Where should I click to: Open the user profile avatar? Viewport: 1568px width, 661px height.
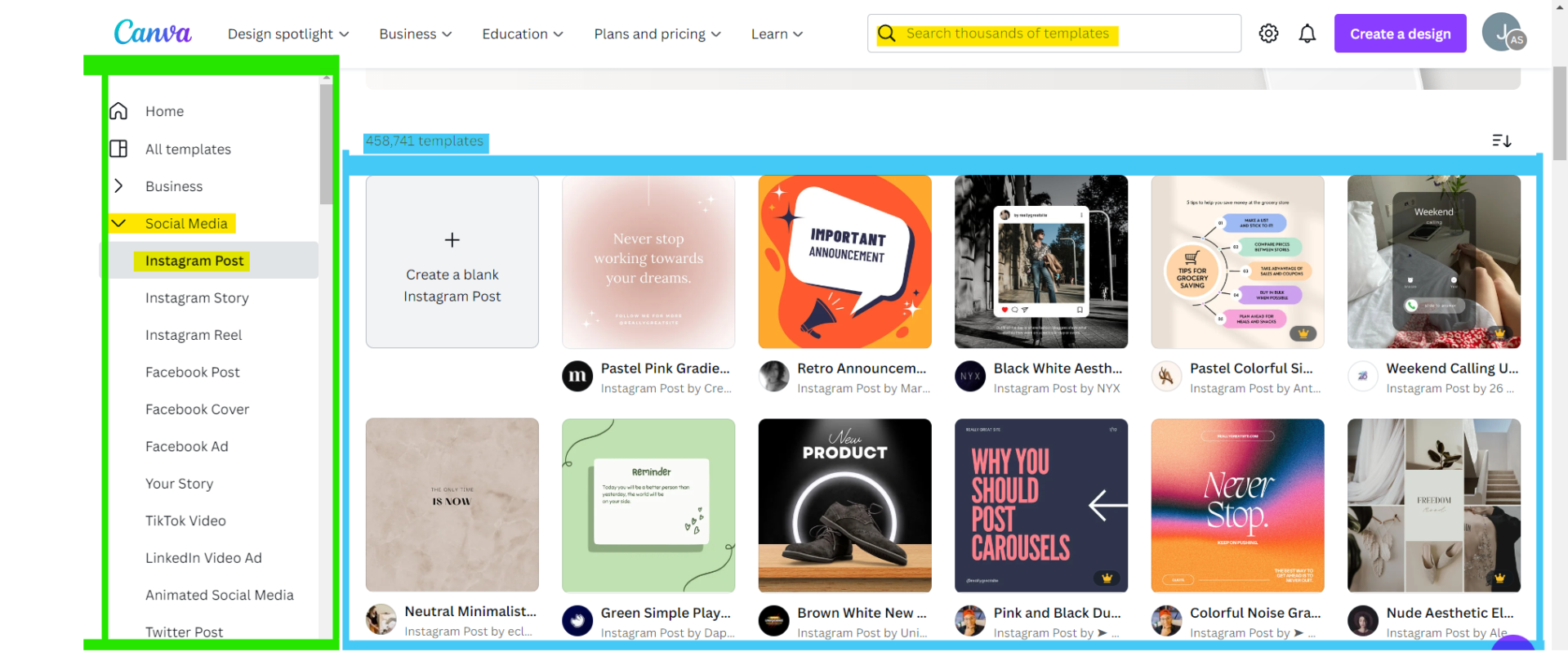pyautogui.click(x=1503, y=33)
